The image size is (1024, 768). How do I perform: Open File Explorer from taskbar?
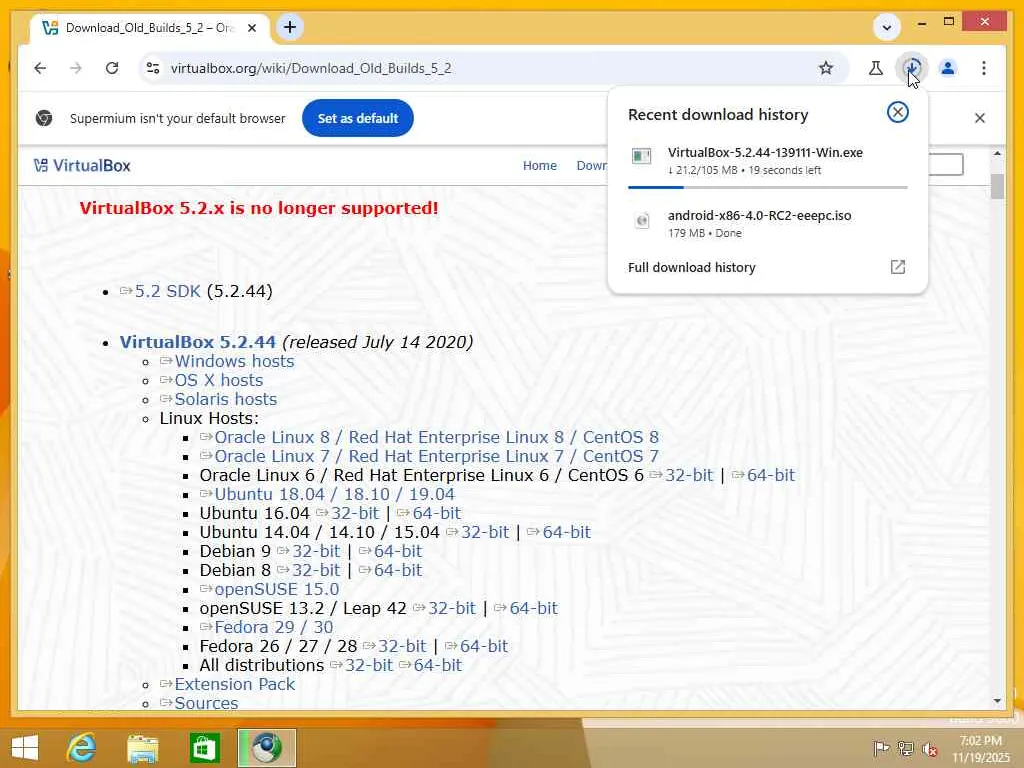click(142, 748)
